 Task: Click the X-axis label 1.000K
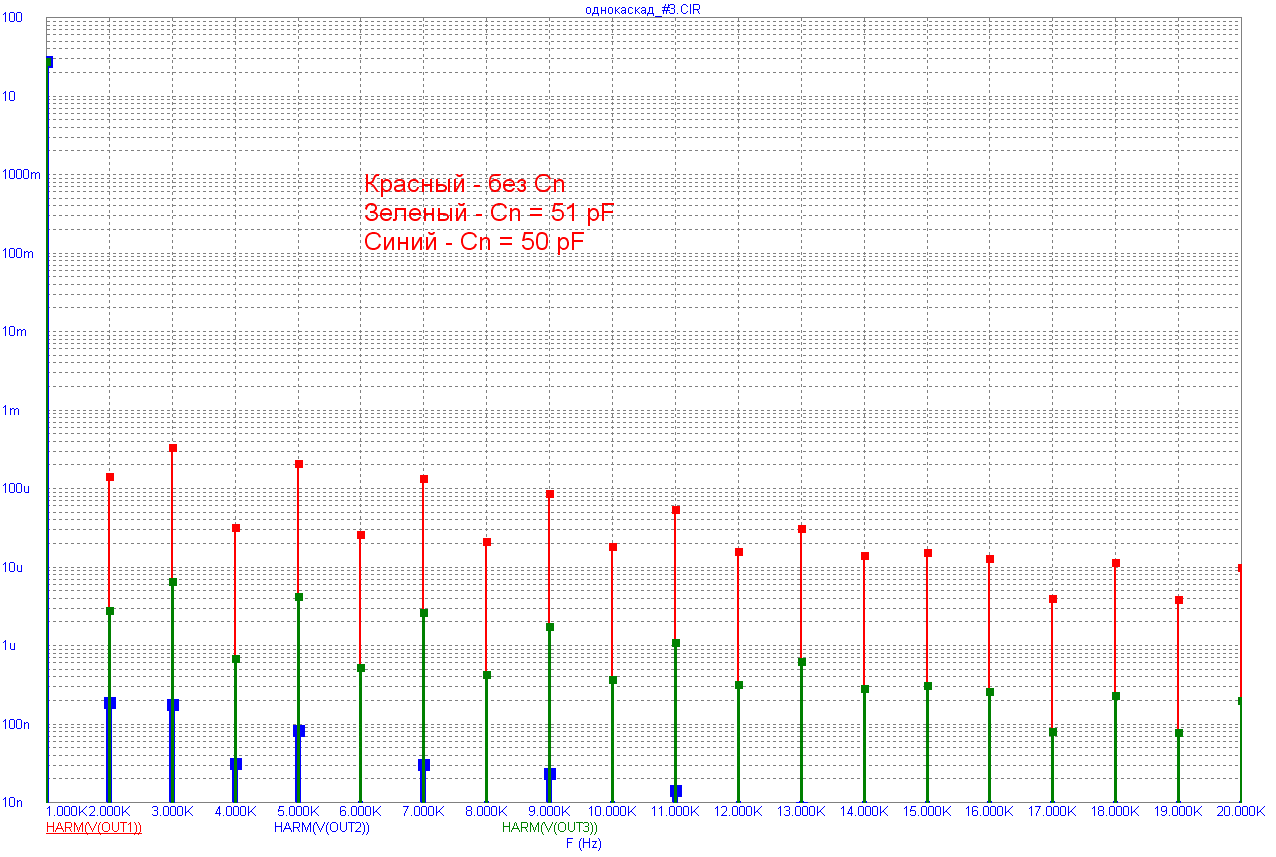[67, 811]
